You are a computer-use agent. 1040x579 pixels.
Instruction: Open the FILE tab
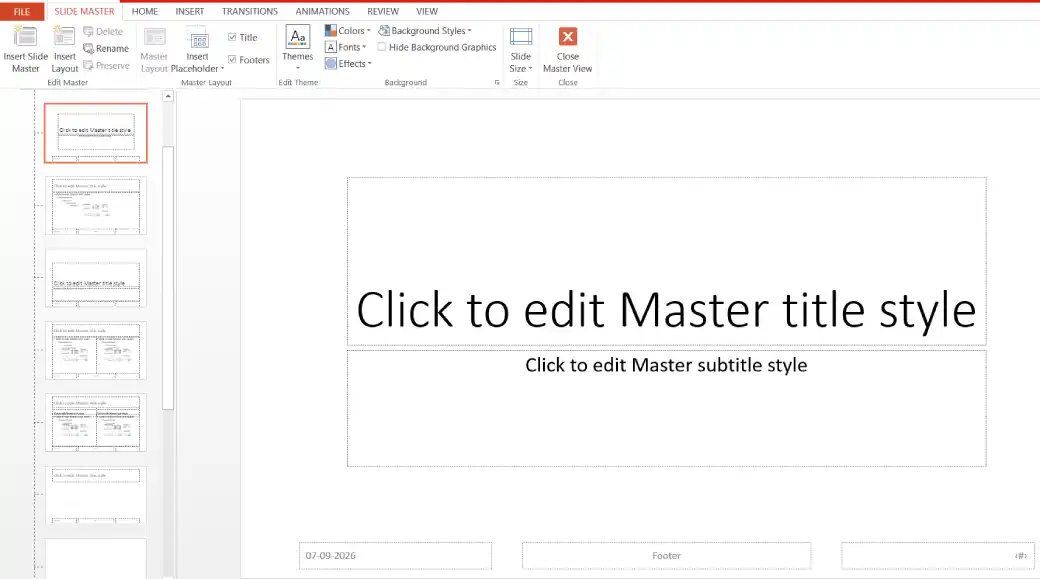point(22,11)
